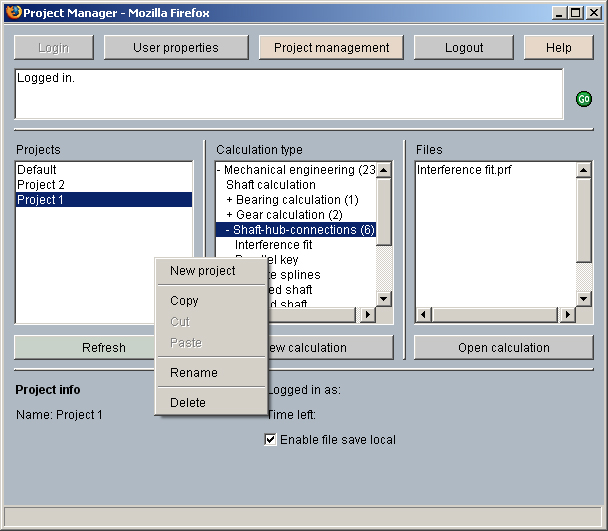
Task: Select Interference fit calculation type
Action: click(x=273, y=245)
